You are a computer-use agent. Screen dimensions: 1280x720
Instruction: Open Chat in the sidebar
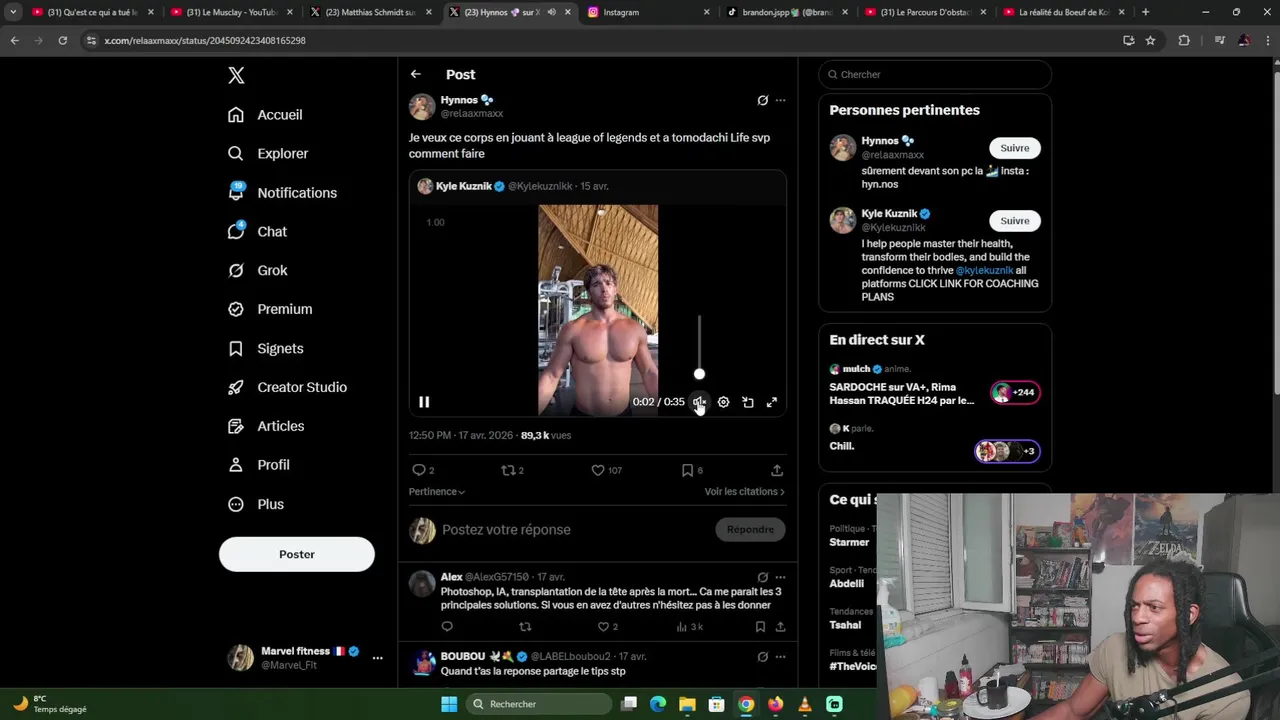(257, 232)
